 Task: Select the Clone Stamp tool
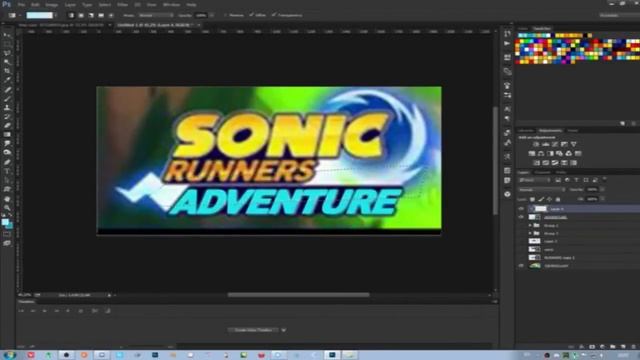(x=7, y=108)
